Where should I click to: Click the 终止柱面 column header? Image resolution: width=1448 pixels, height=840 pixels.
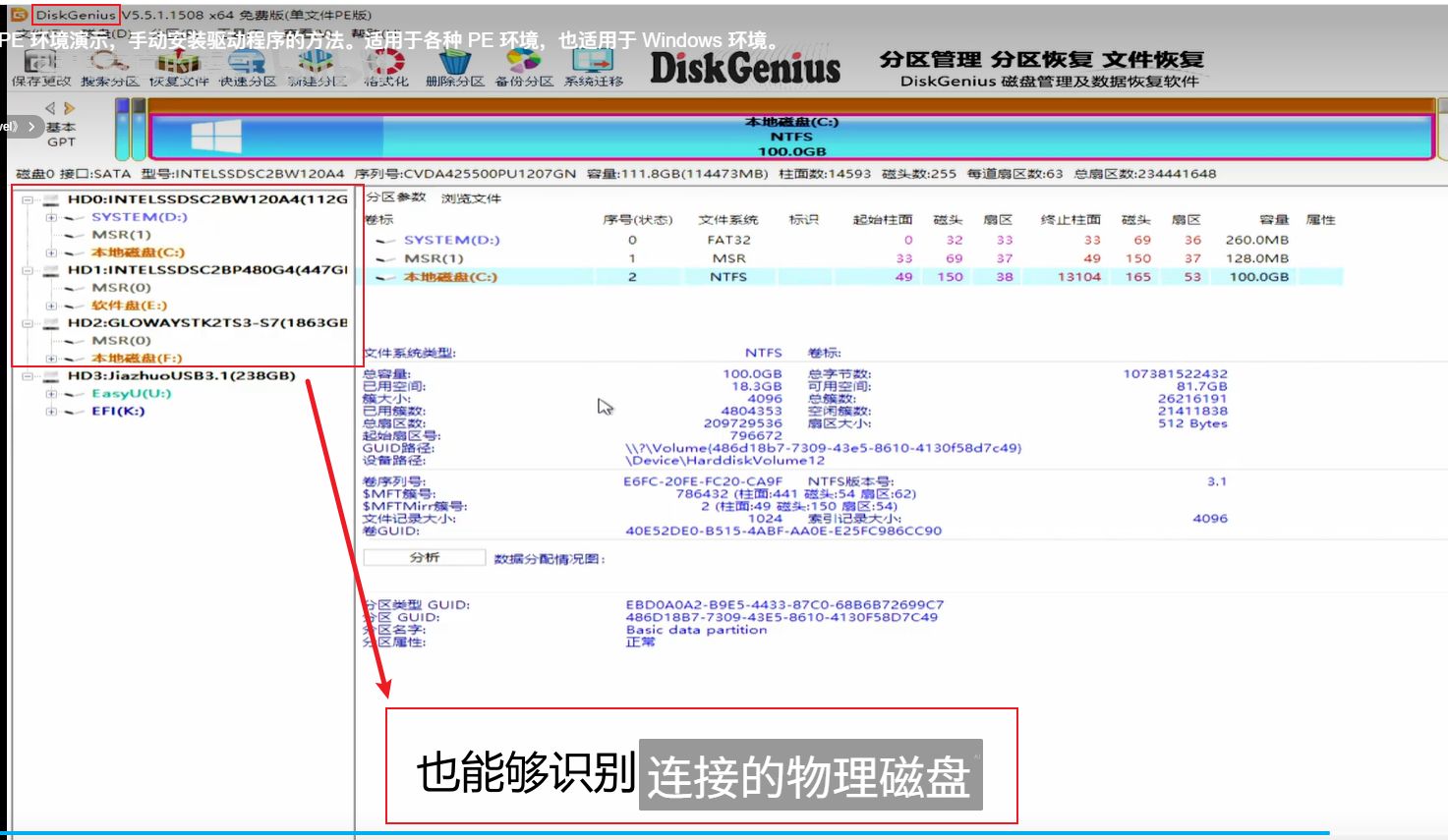1071,220
